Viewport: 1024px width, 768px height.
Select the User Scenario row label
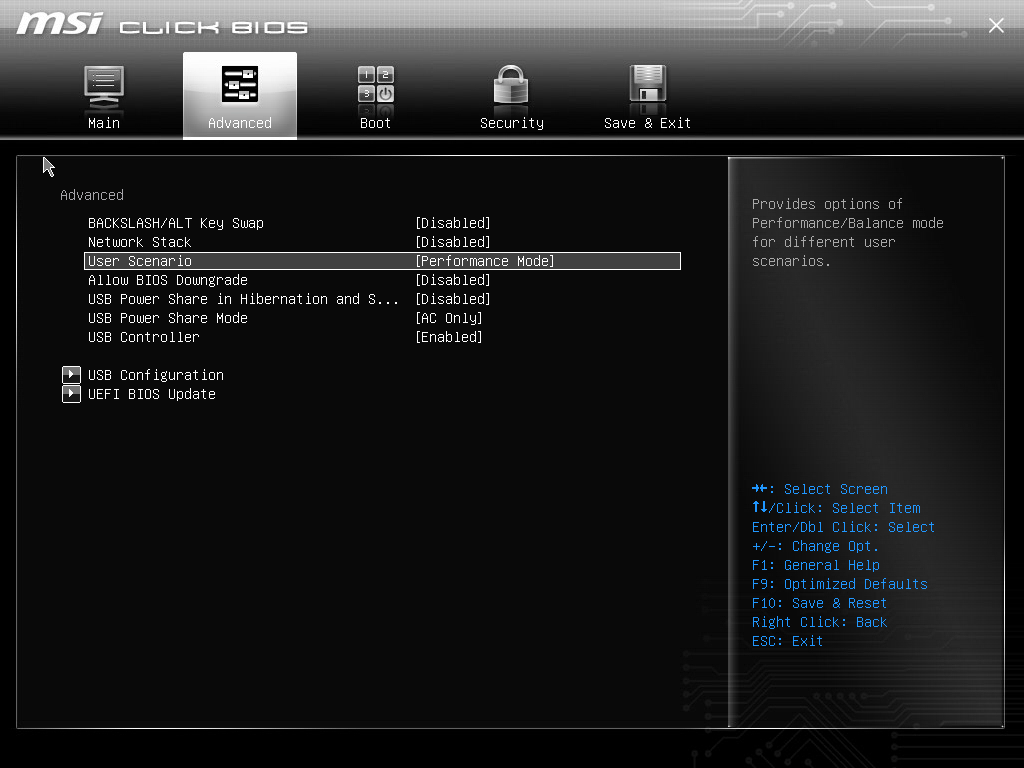coord(140,261)
